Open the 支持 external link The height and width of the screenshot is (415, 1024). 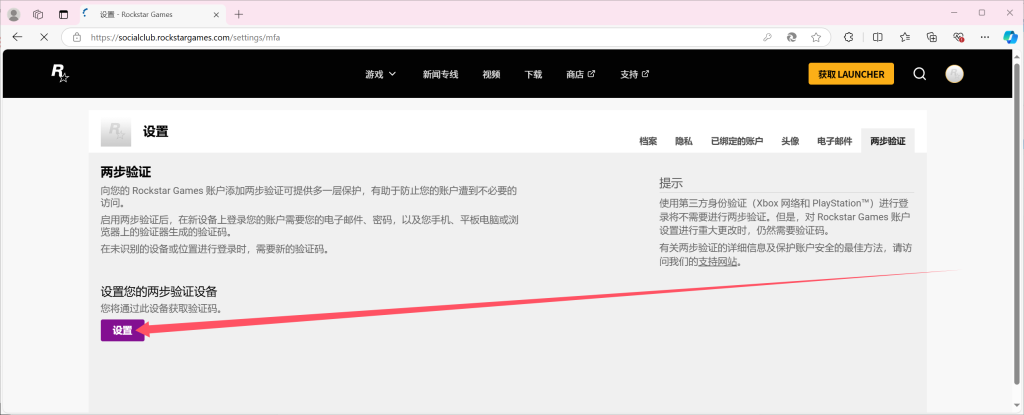tap(635, 75)
